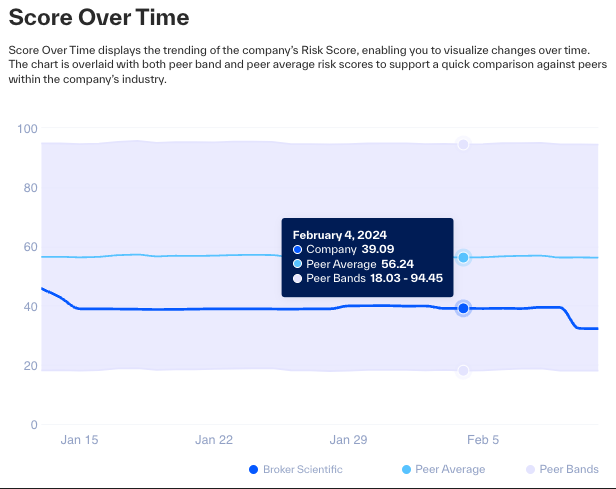Click the Feb 5 axis label

(x=483, y=440)
